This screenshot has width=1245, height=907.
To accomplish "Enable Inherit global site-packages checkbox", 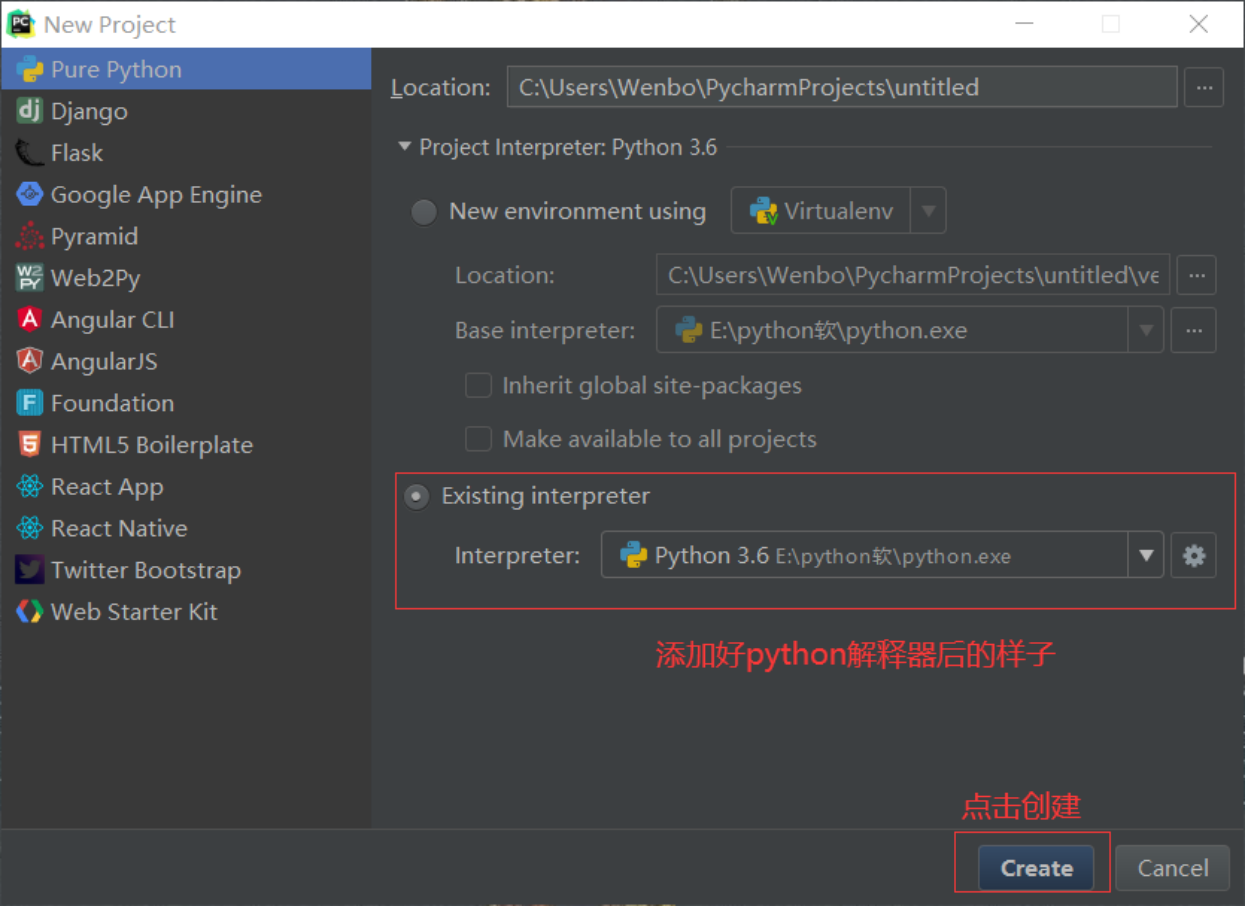I will point(479,385).
